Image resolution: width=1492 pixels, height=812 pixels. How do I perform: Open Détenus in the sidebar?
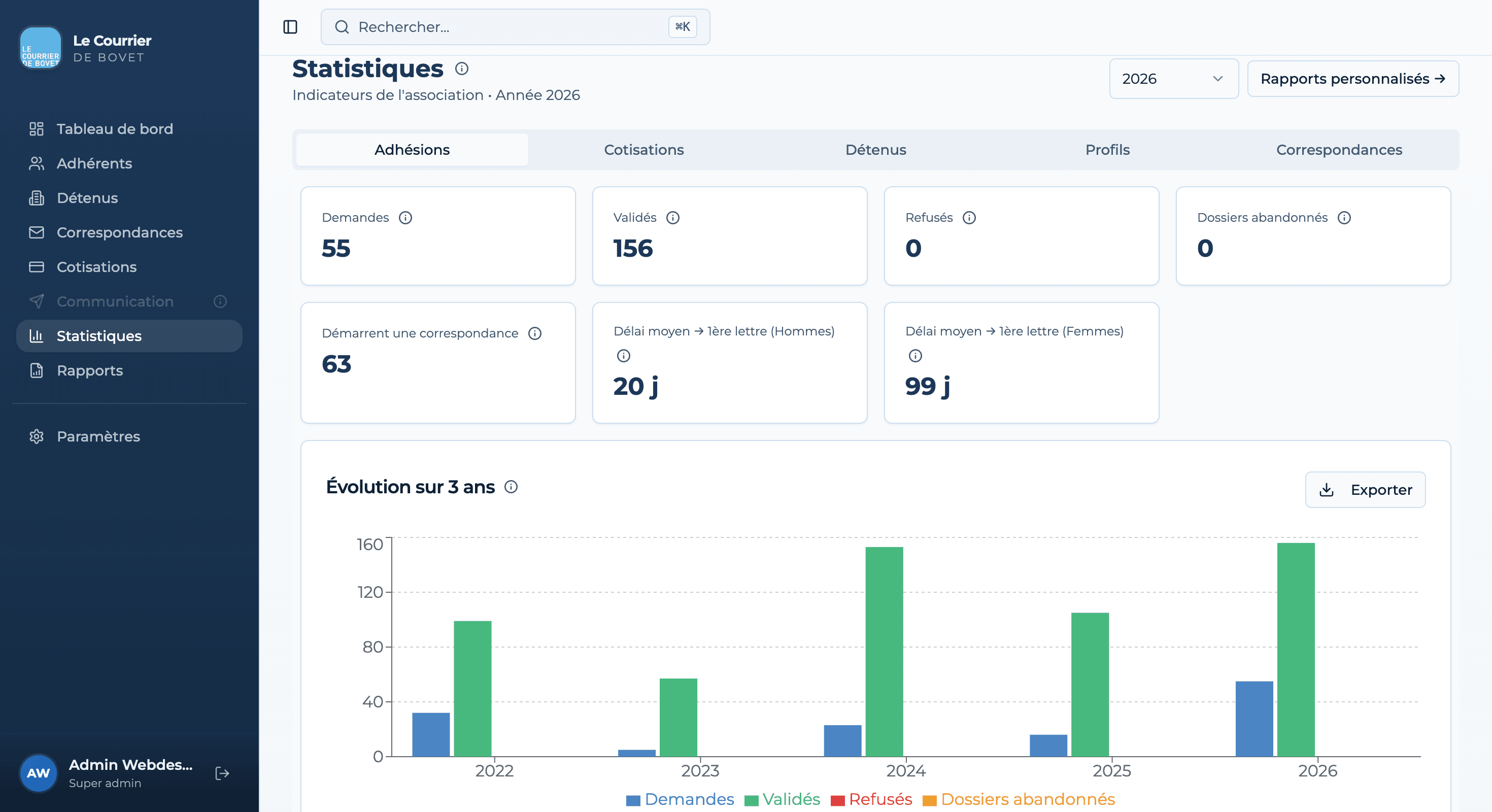(x=129, y=198)
